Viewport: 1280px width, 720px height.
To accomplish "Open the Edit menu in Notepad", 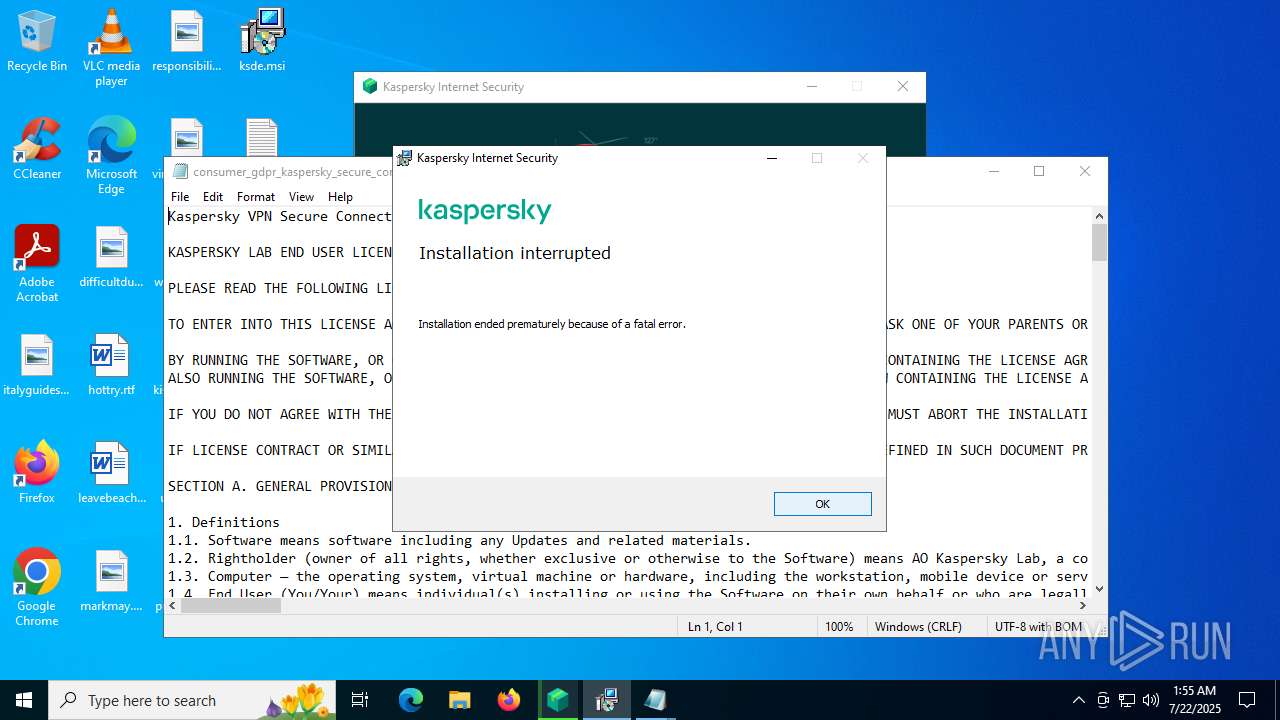I will [213, 197].
